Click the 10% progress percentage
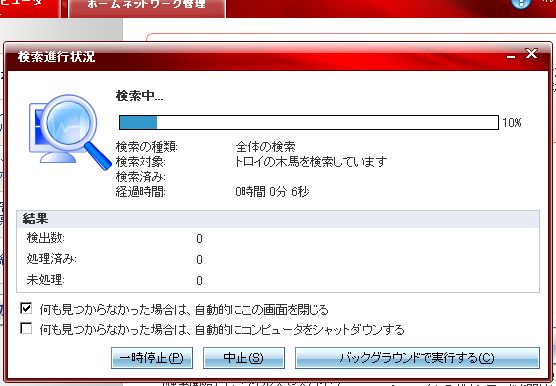This screenshot has height=386, width=556. point(512,123)
